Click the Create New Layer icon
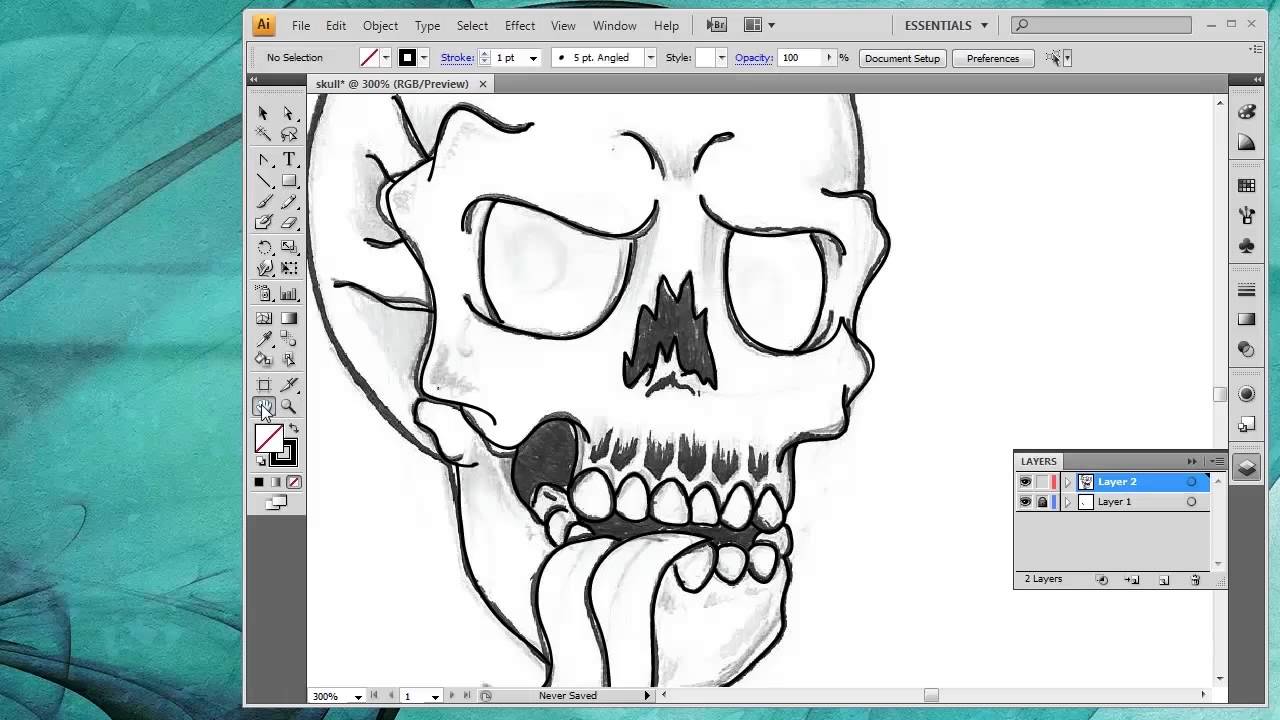Viewport: 1280px width, 720px height. point(1163,579)
